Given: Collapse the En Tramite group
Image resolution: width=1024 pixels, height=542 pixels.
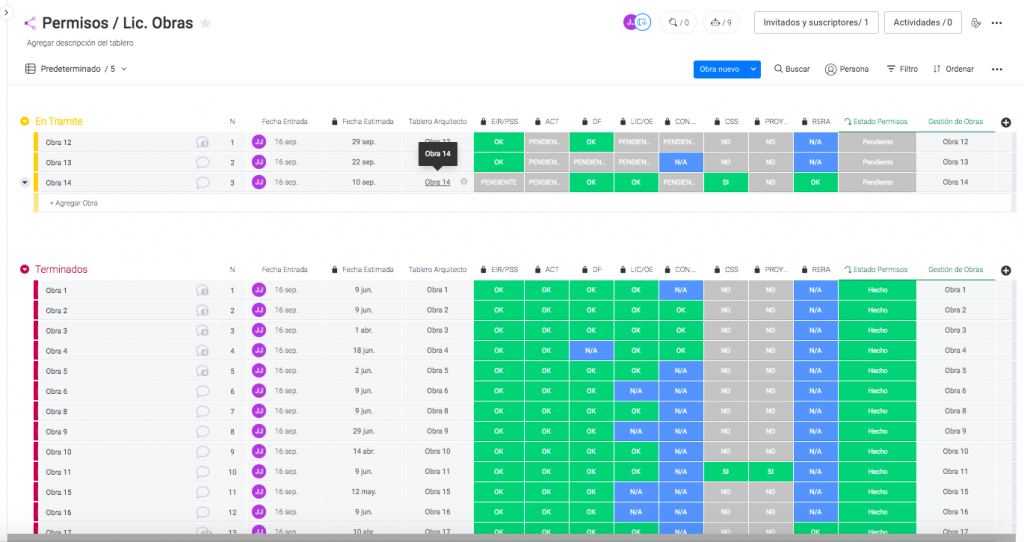Looking at the screenshot, I should click(x=25, y=122).
